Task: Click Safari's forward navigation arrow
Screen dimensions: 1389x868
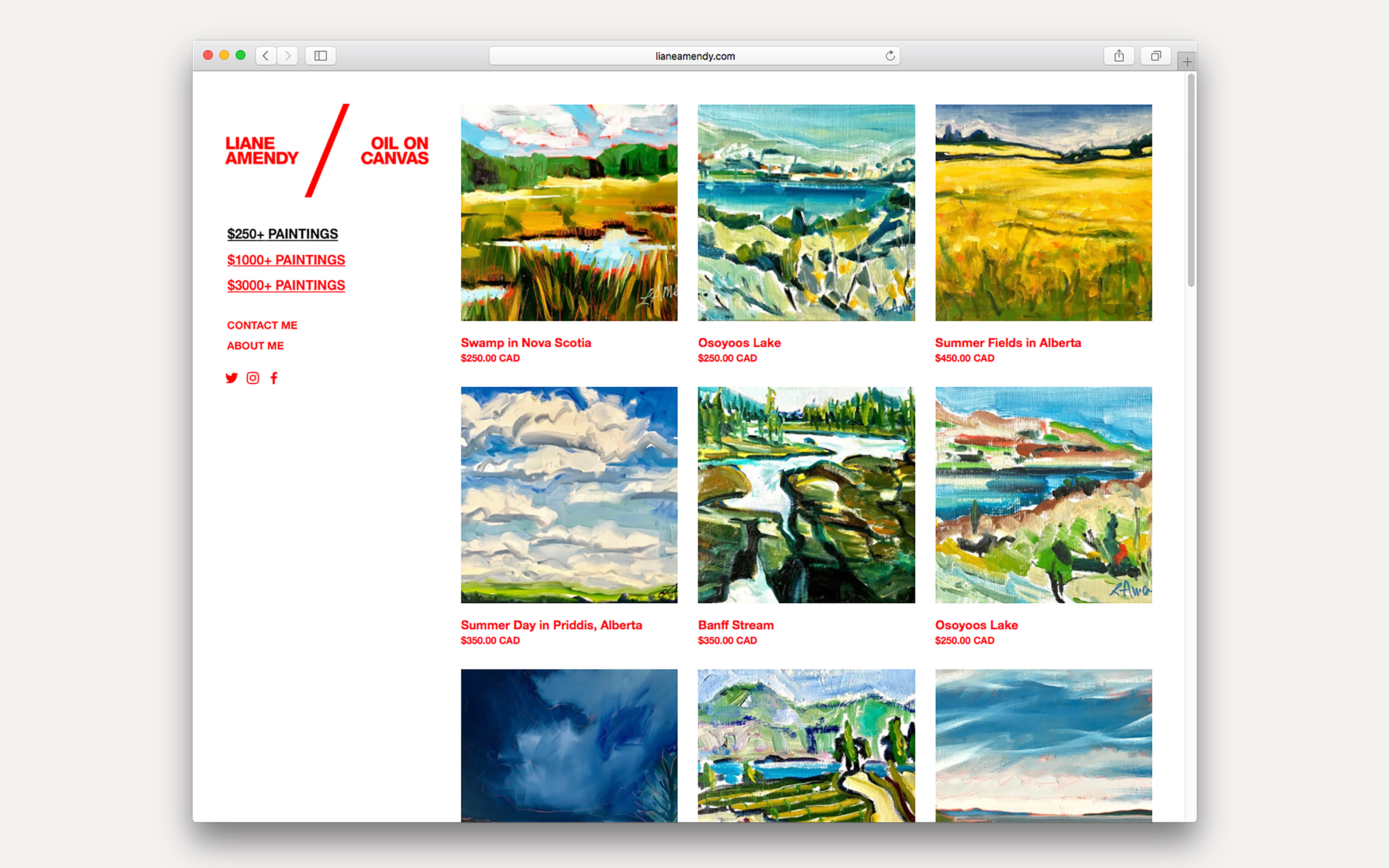Action: click(x=287, y=56)
